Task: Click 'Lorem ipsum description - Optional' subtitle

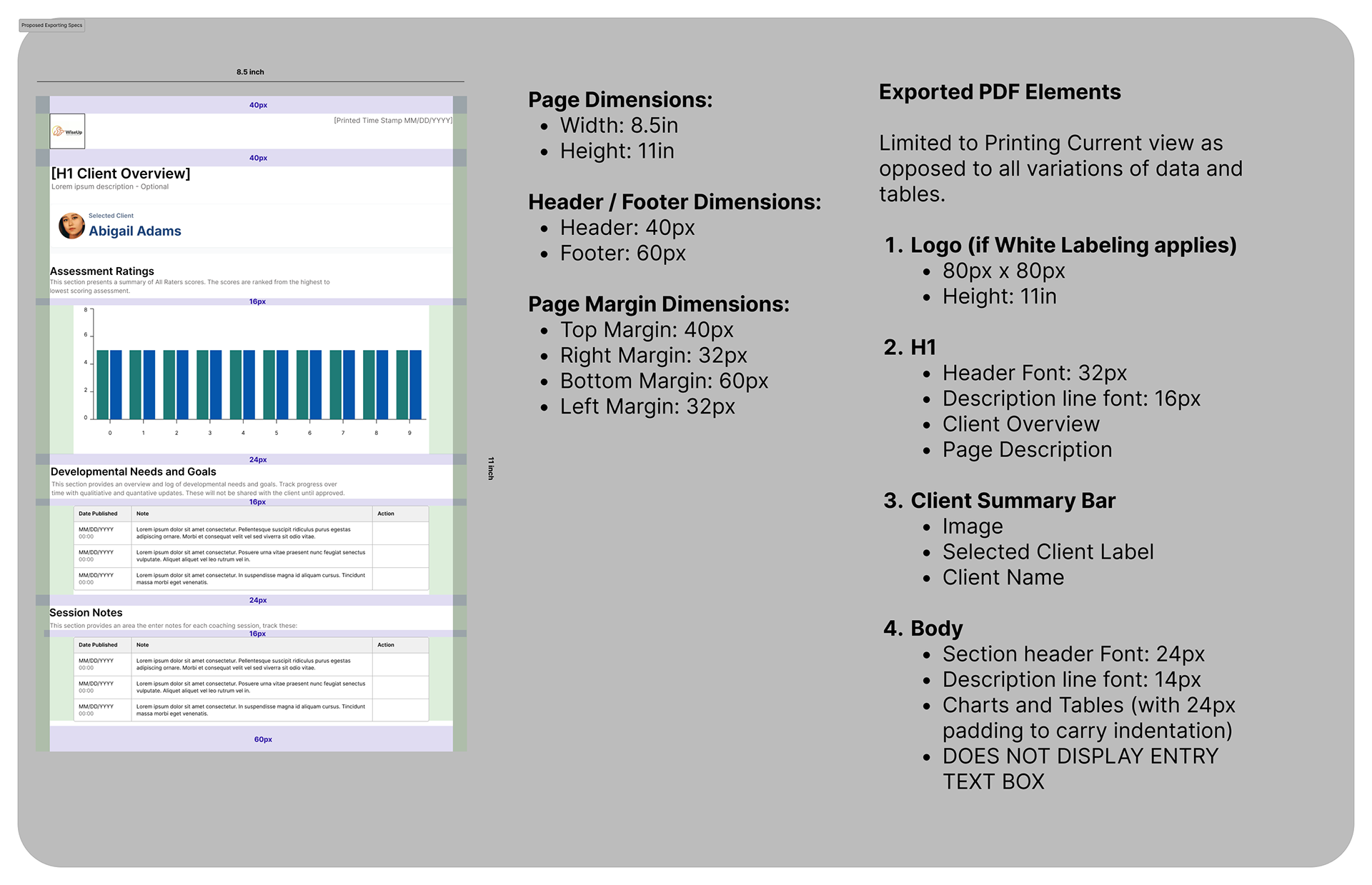Action: (x=110, y=187)
